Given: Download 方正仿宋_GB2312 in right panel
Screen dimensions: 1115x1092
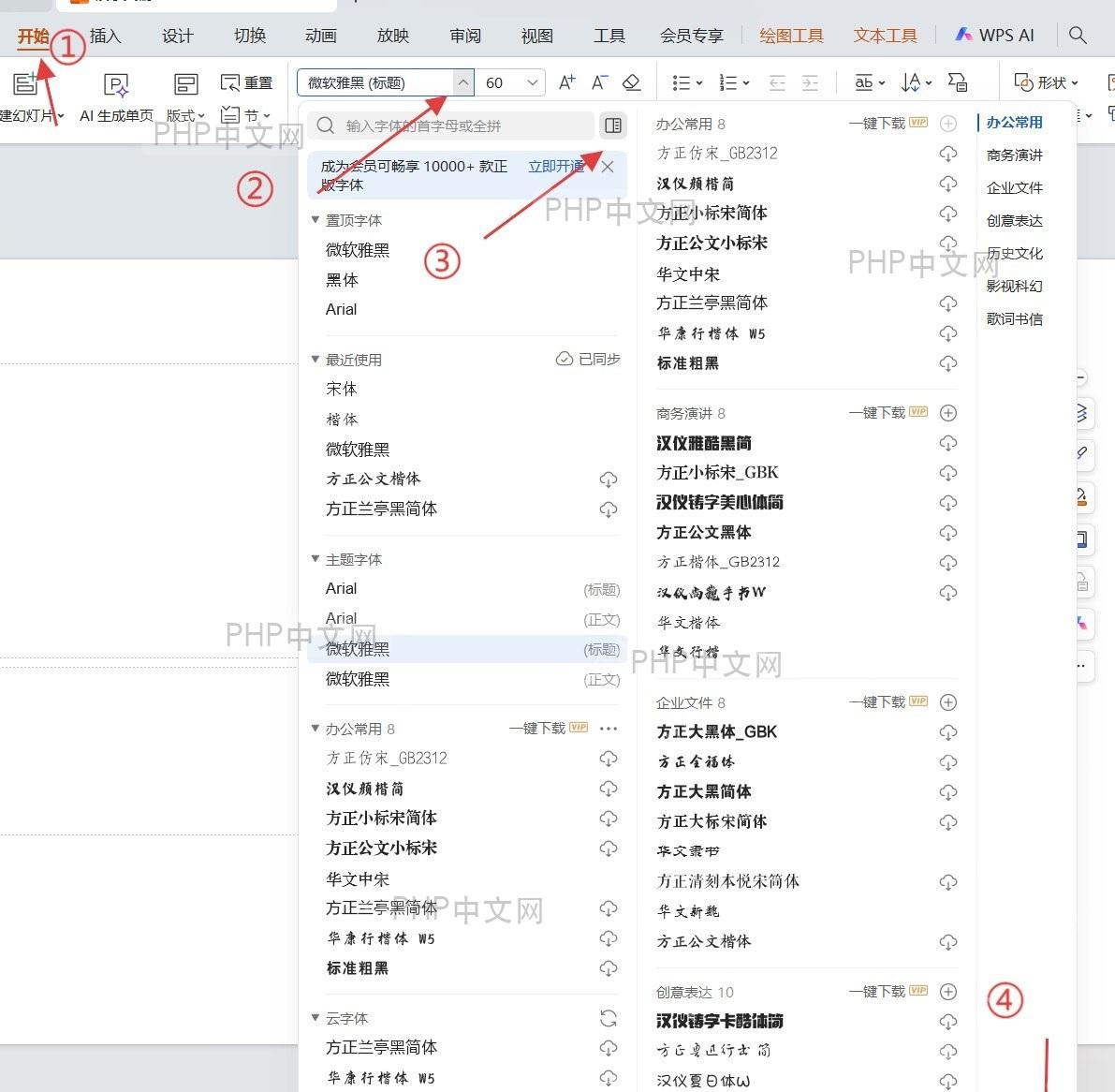Looking at the screenshot, I should click(948, 154).
